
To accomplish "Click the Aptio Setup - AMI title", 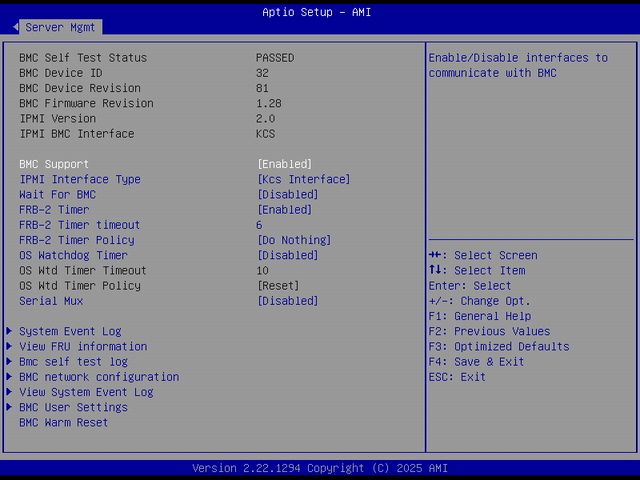I will click(x=317, y=12).
